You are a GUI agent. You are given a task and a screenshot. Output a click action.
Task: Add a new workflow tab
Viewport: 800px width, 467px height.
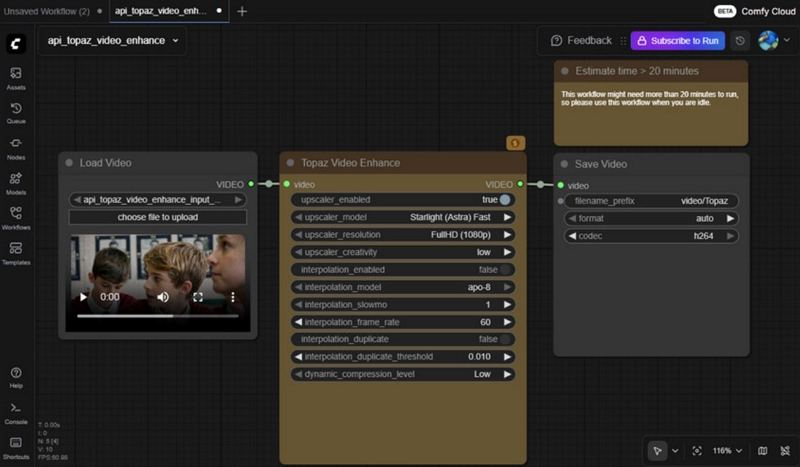242,11
